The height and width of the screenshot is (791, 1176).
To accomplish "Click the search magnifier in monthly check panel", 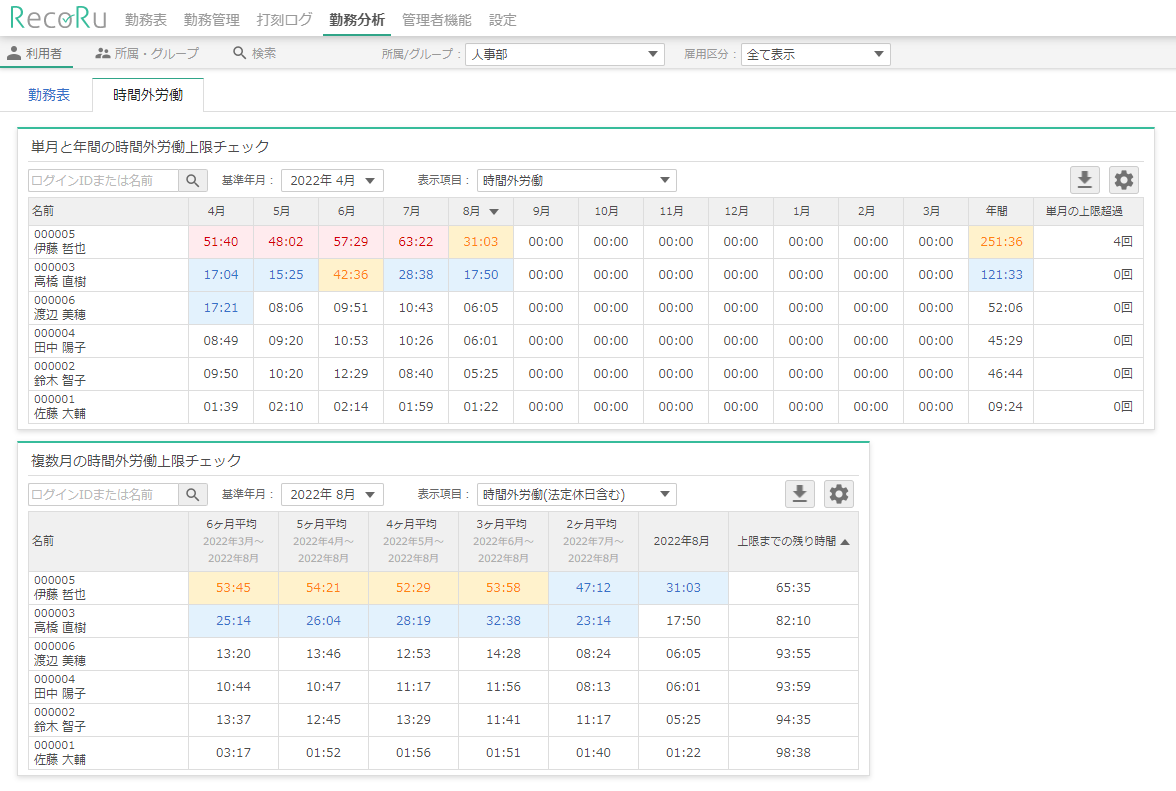I will [193, 181].
